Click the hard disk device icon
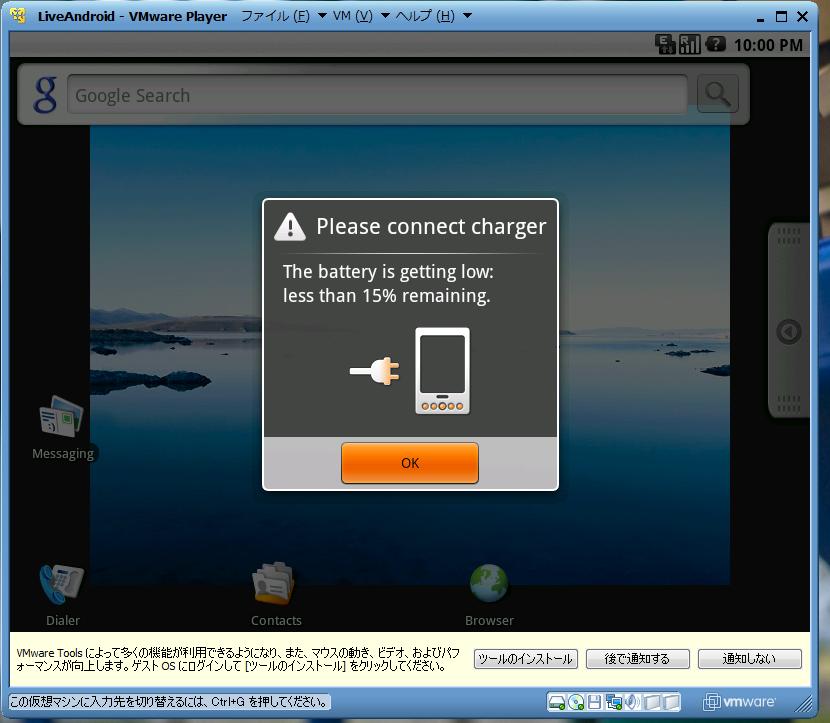The width and height of the screenshot is (830, 723). pos(557,702)
